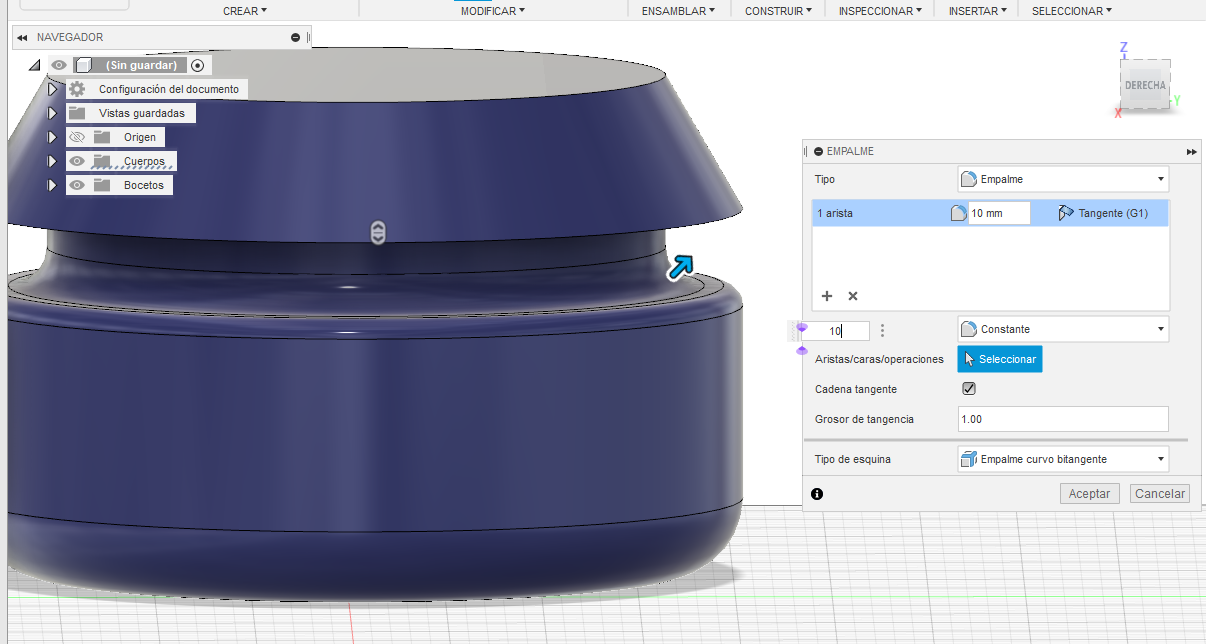Screen dimensions: 1210x644
Task: Toggle visibility of the (Sin guardar) component
Action: 59,65
